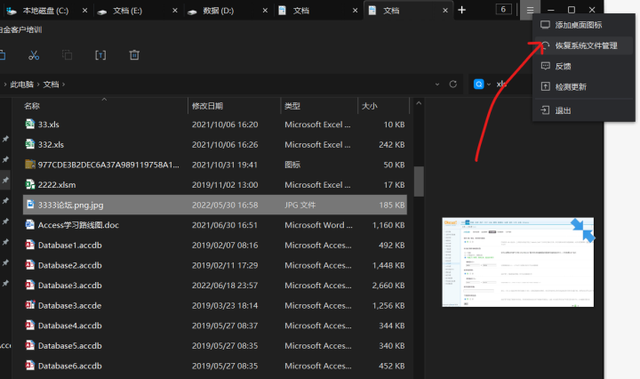Image resolution: width=640 pixels, height=379 pixels.
Task: Select menu item 检测更新
Action: coord(583,86)
